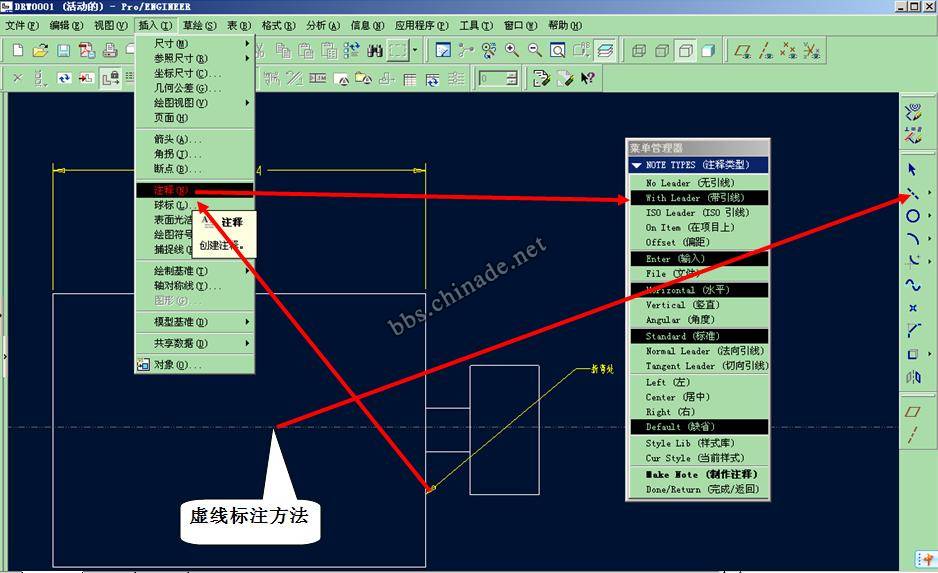Print the drawing with the printer icon
Viewport: 938px width, 573px height.
click(x=110, y=50)
